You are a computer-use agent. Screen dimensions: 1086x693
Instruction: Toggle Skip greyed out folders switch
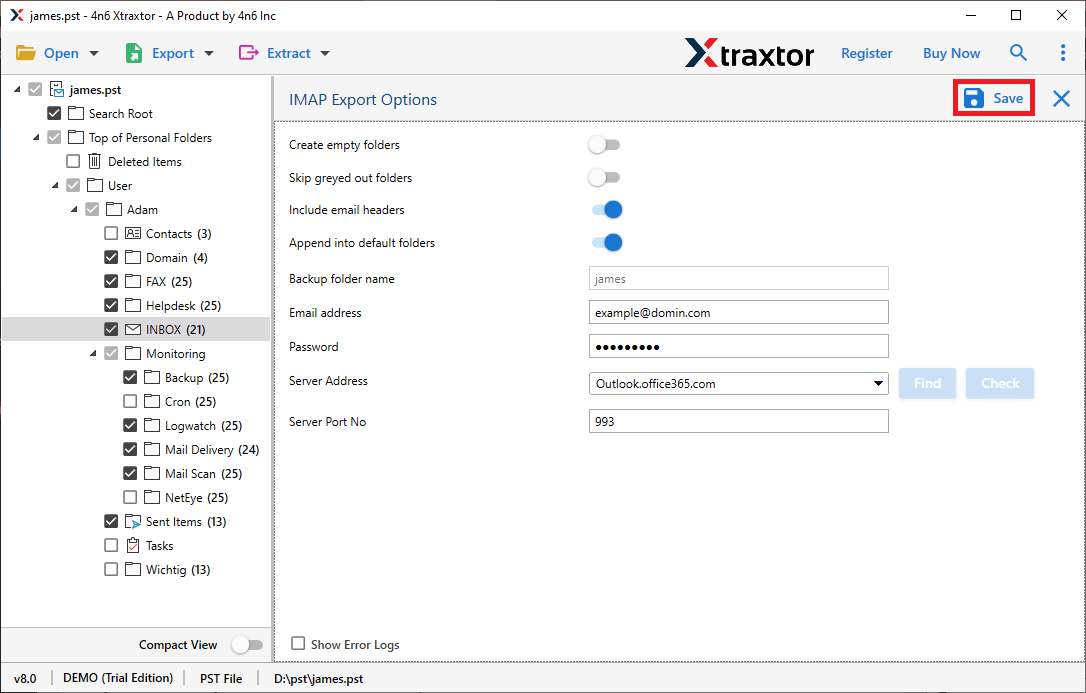coord(604,177)
